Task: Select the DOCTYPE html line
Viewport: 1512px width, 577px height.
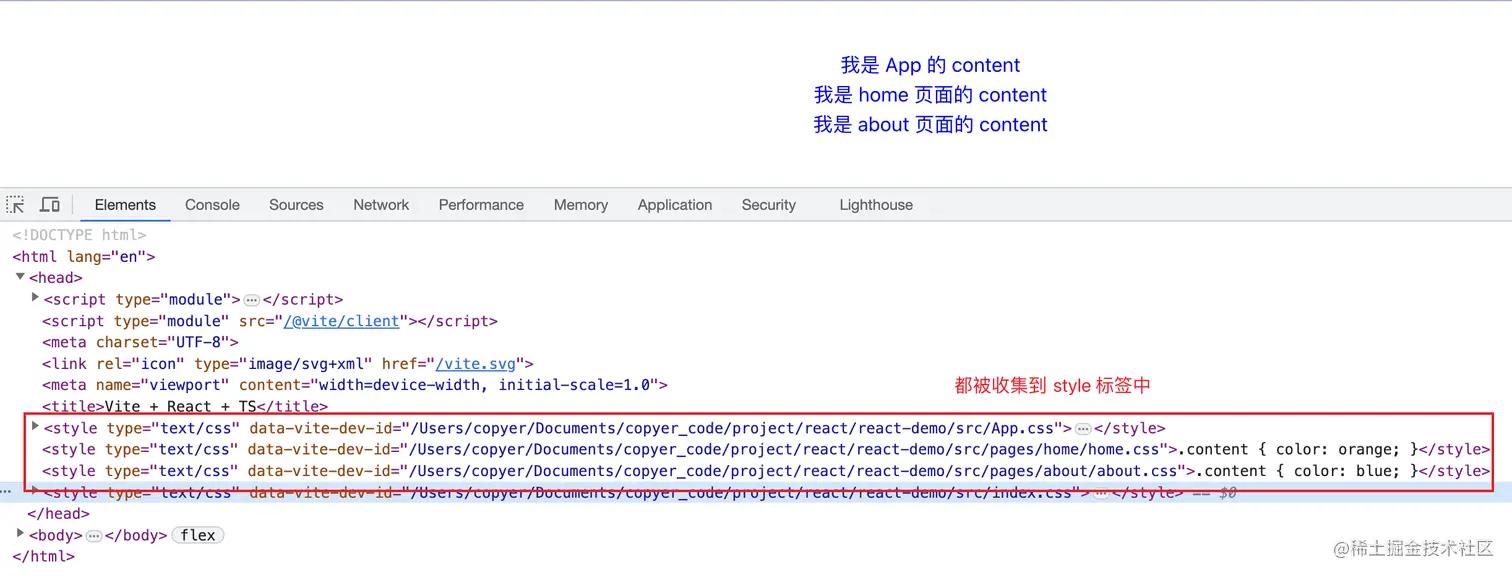Action: (79, 235)
